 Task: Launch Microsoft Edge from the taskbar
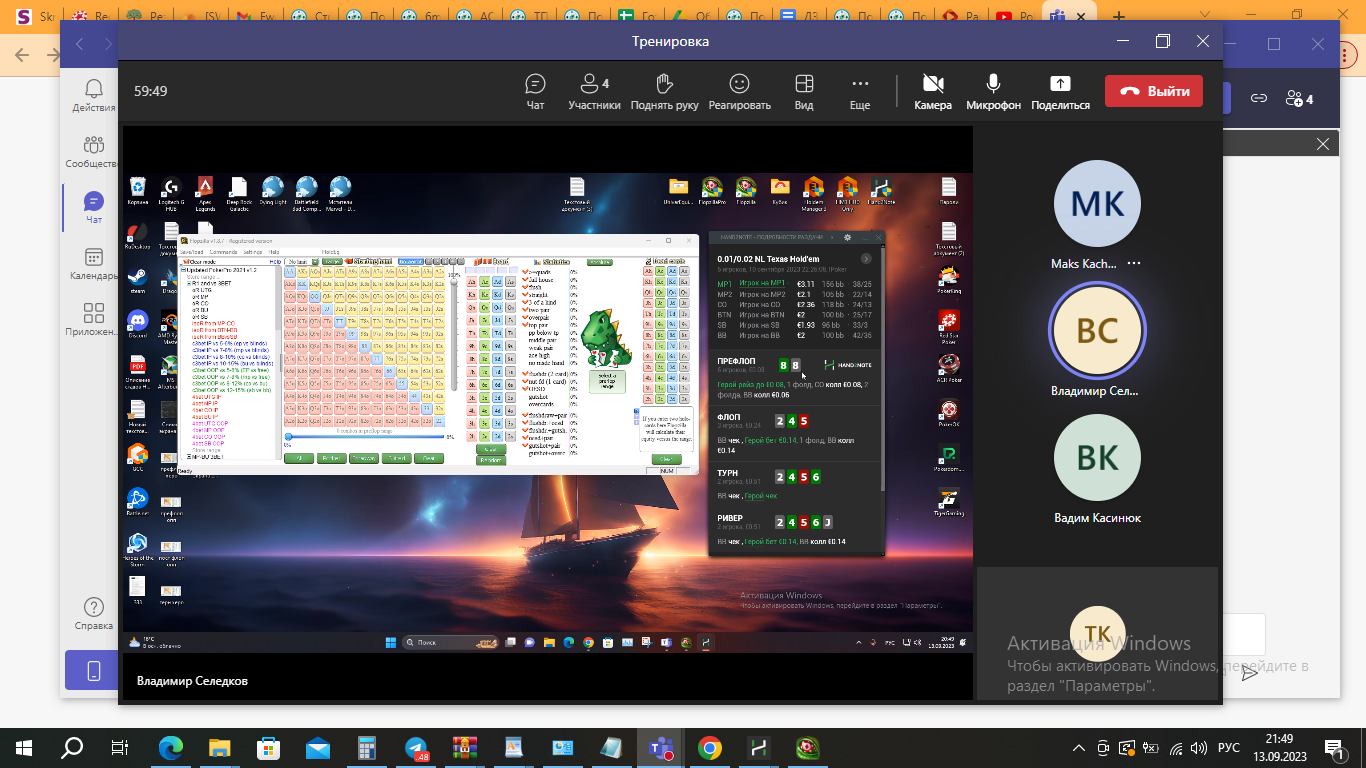[x=171, y=747]
